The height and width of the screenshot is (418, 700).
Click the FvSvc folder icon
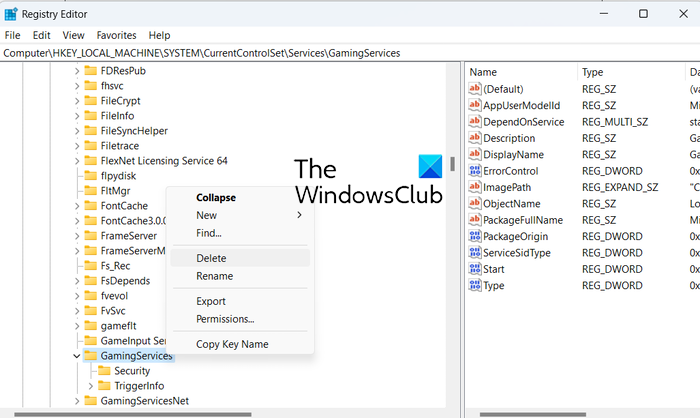(x=91, y=310)
